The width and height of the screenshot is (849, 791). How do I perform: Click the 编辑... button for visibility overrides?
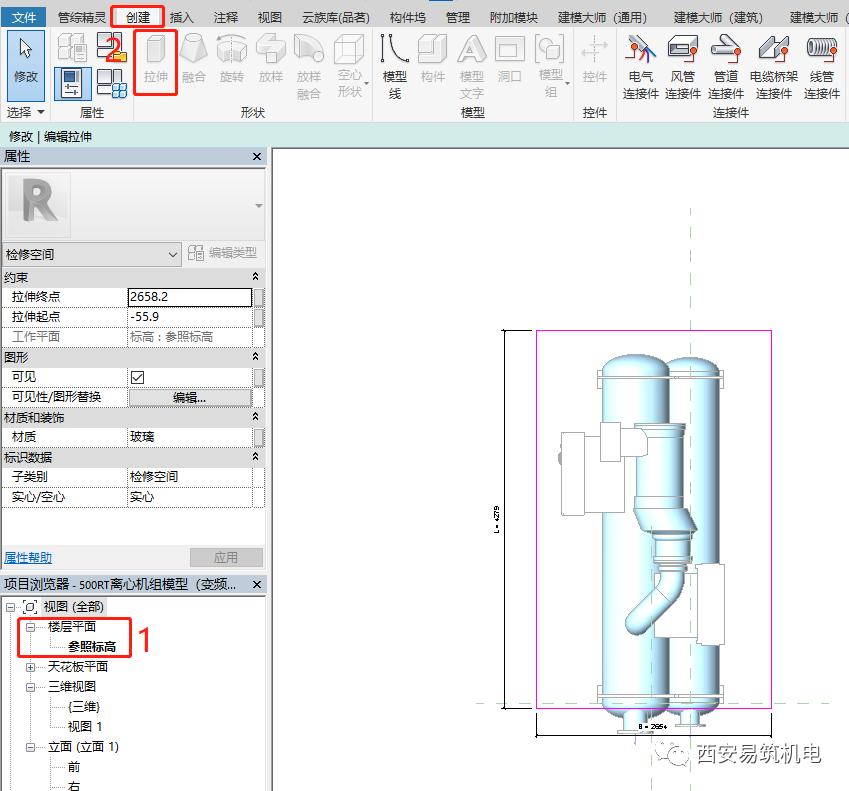189,397
